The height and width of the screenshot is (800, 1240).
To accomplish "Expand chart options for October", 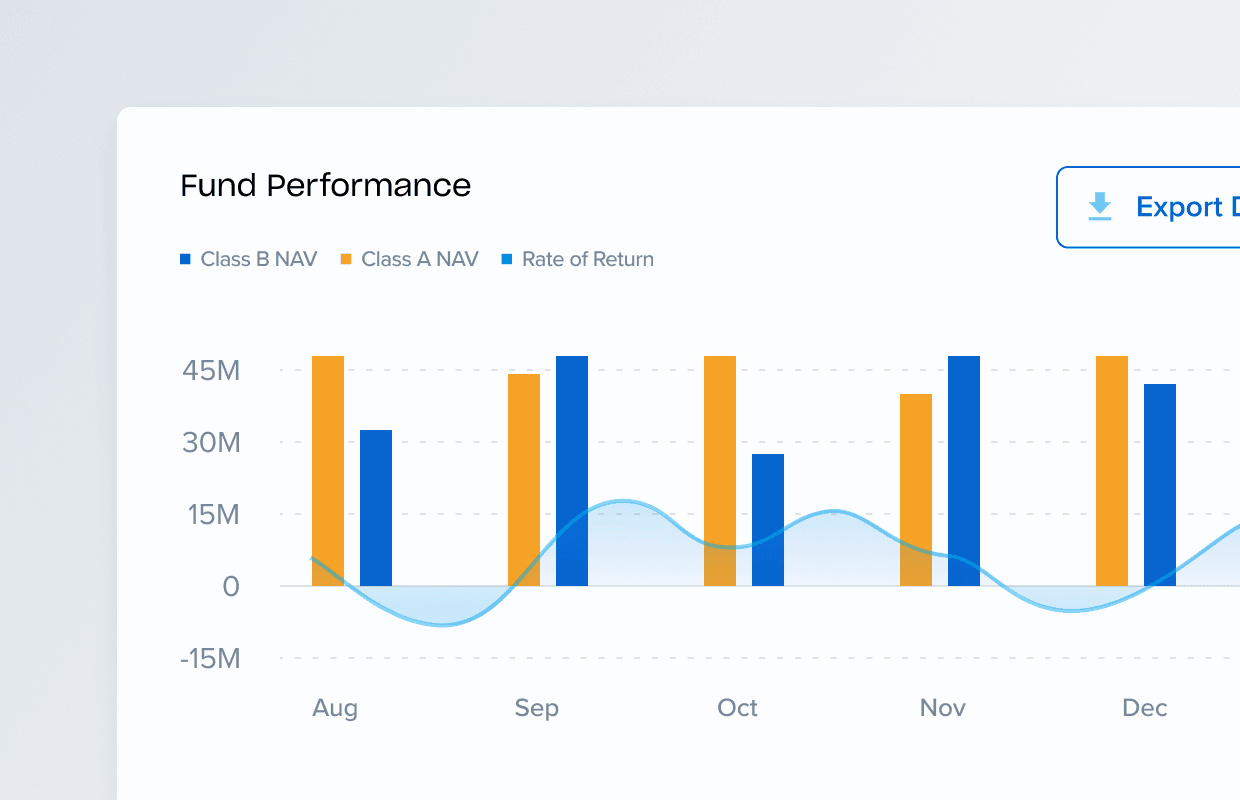I will point(737,708).
